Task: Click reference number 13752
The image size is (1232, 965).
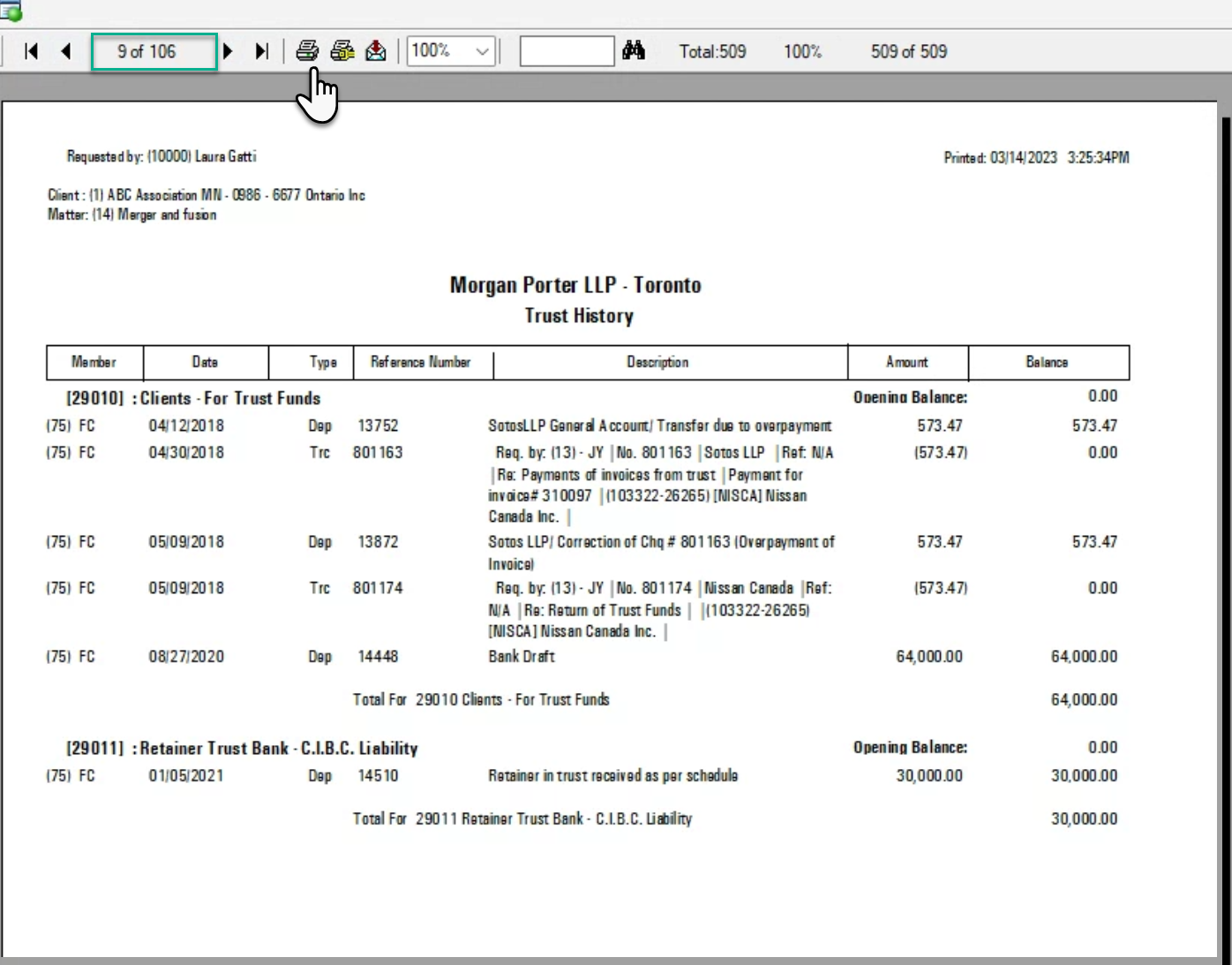Action: 378,426
